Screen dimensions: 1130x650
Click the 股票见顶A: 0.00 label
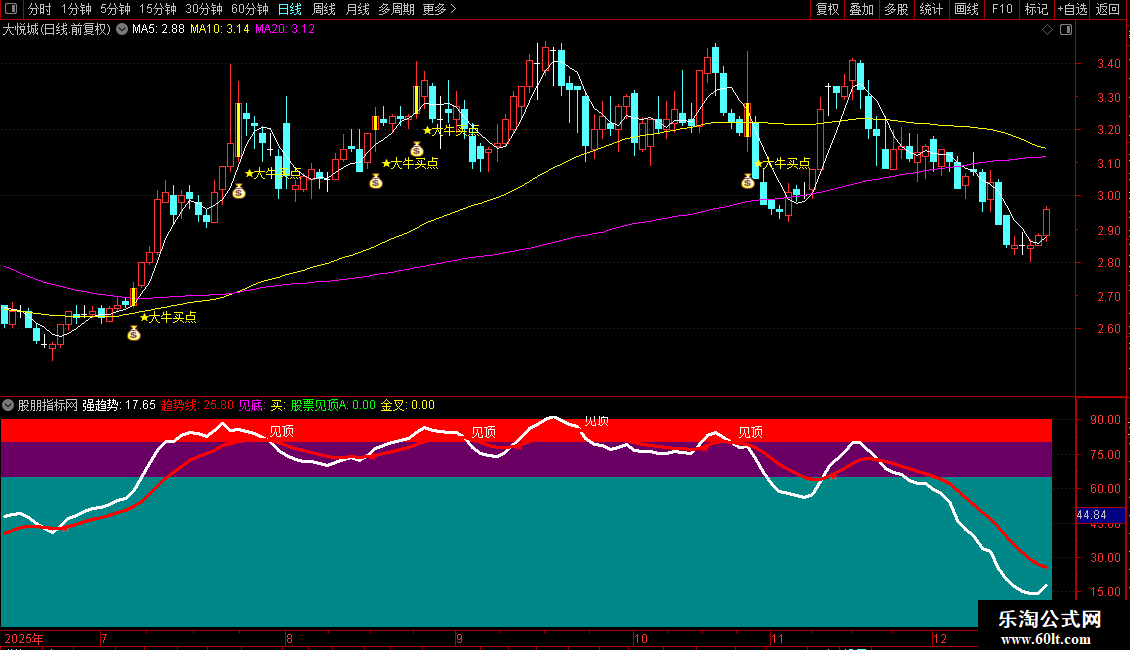pyautogui.click(x=333, y=405)
